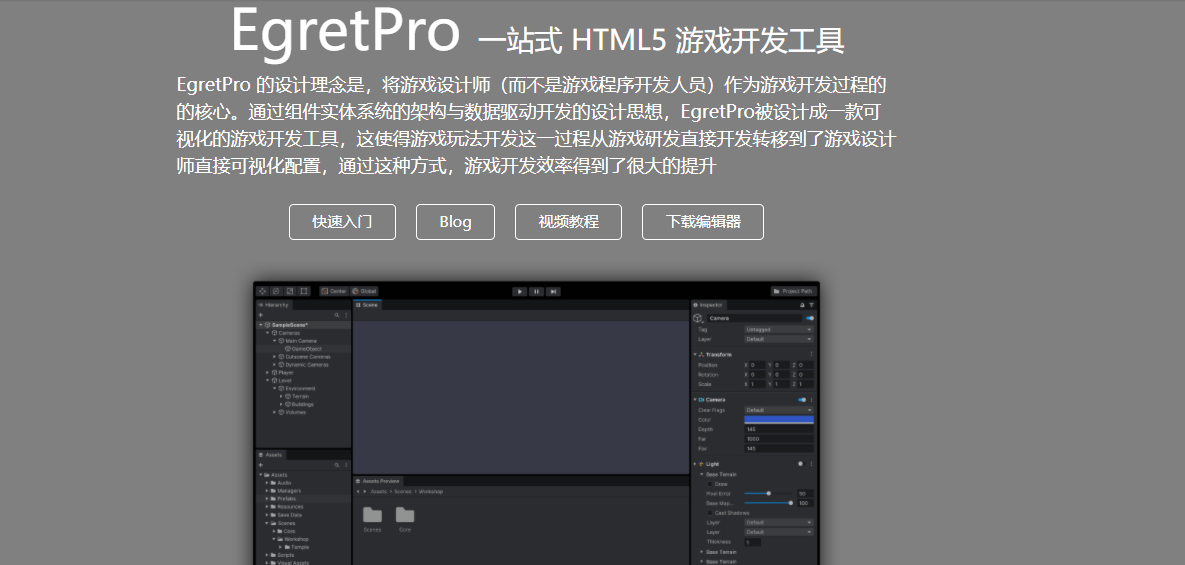This screenshot has height=565, width=1185.
Task: Click the Global coordinate mode button
Action: tap(364, 292)
